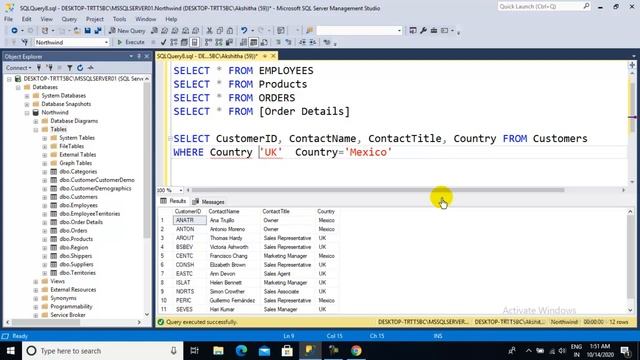Expand the Views folder node
Viewport: 640px width, 360px height.
tap(36, 281)
